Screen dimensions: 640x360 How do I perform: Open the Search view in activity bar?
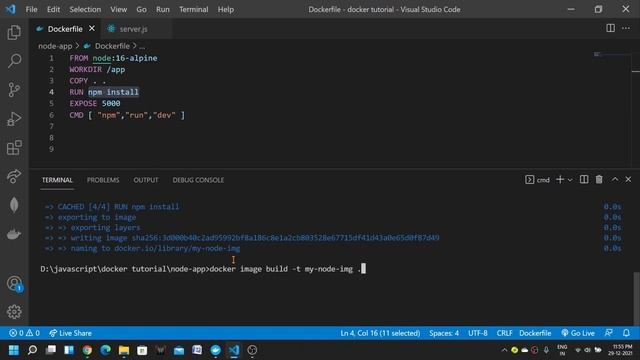[14, 61]
